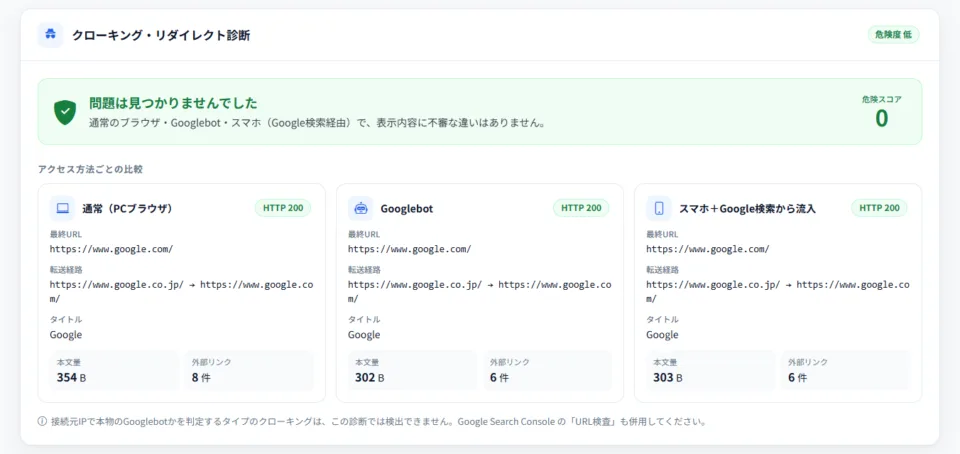The image size is (960, 454).
Task: Click the smartphone icon in the third card
Action: pyautogui.click(x=659, y=208)
